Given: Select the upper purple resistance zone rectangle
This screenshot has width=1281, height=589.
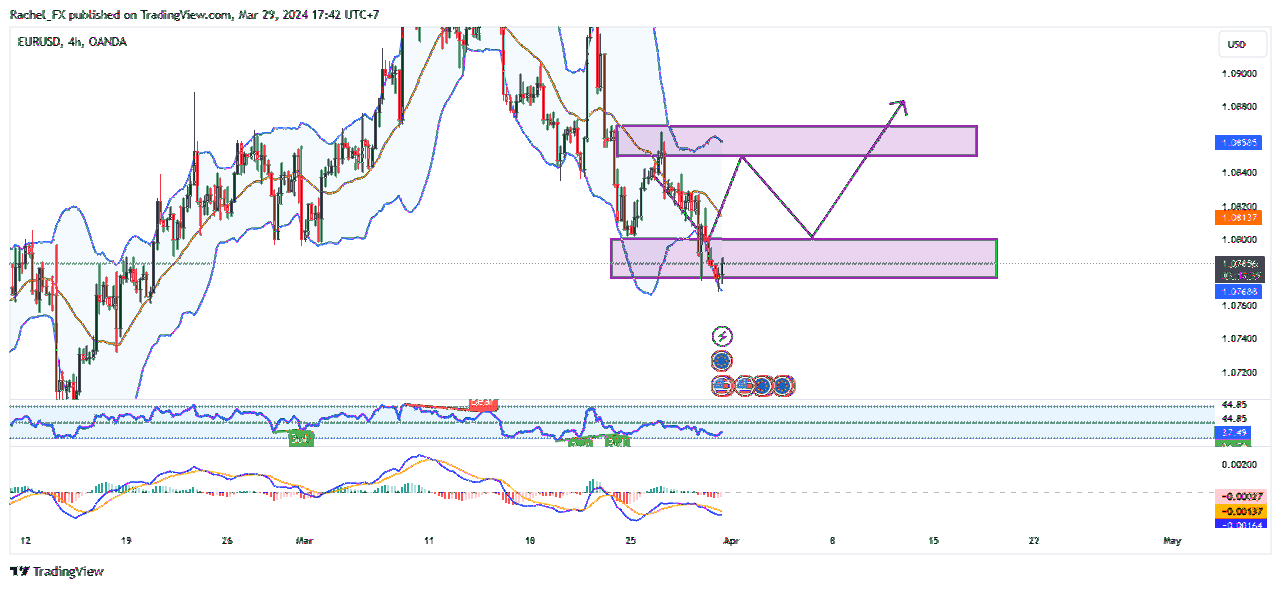Looking at the screenshot, I should [x=796, y=141].
